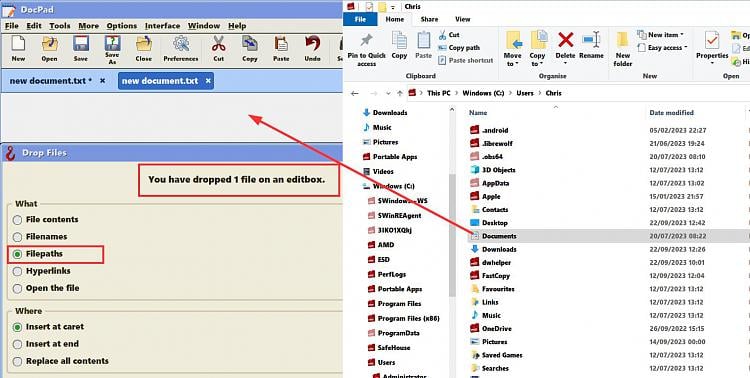Click Cut in the Explorer Clipboard group
The image size is (750, 378).
pos(449,35)
